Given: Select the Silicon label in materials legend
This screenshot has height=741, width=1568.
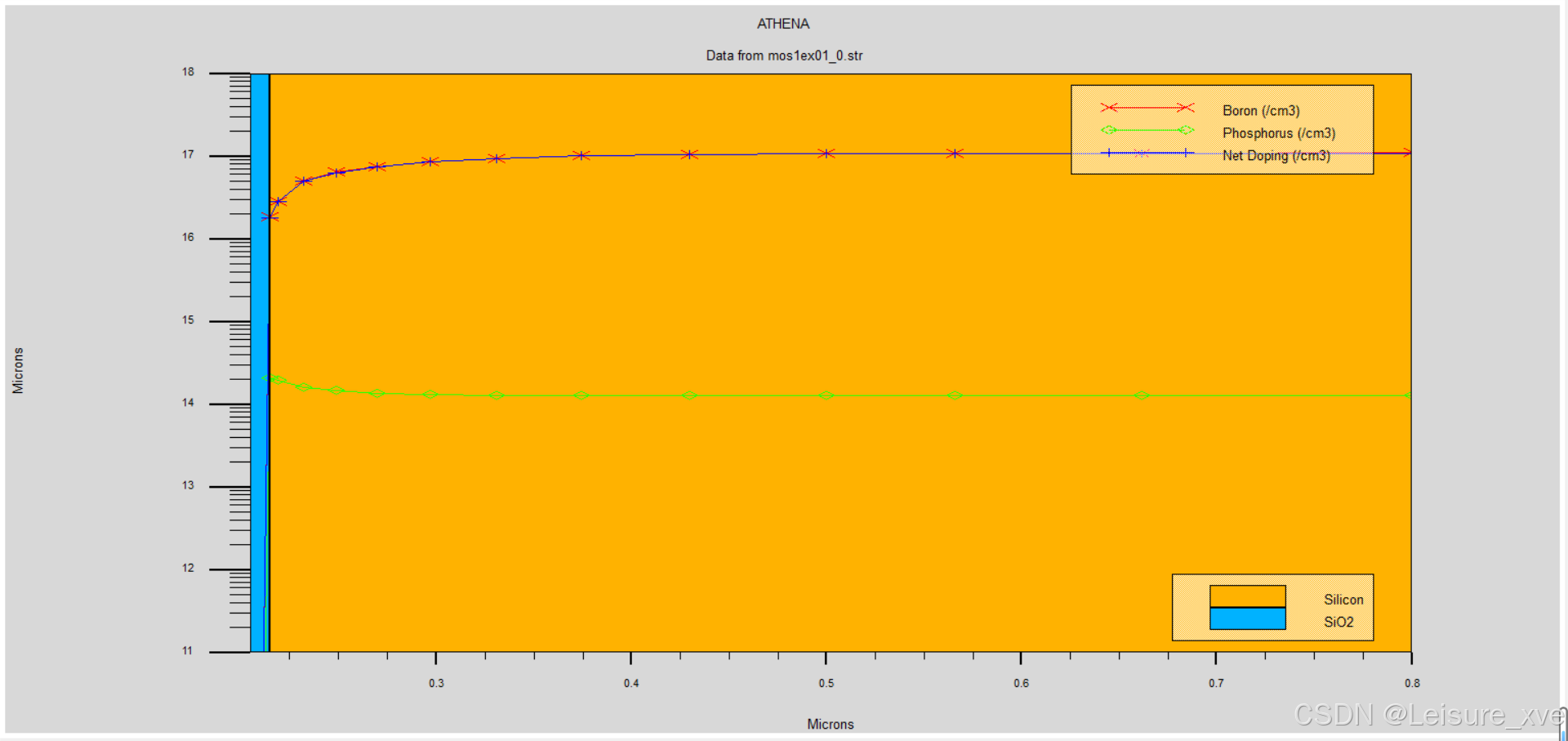Looking at the screenshot, I should coord(1343,599).
